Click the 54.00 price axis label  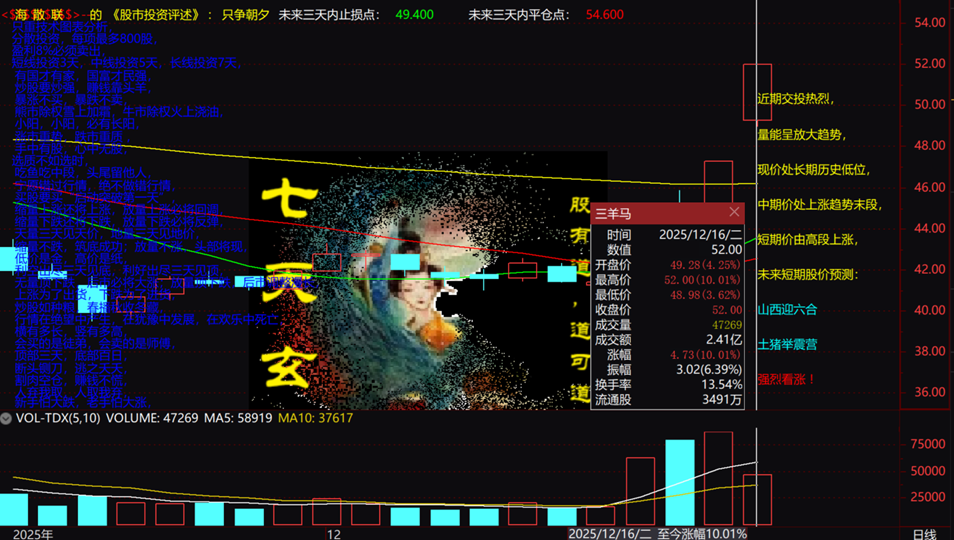(x=930, y=22)
